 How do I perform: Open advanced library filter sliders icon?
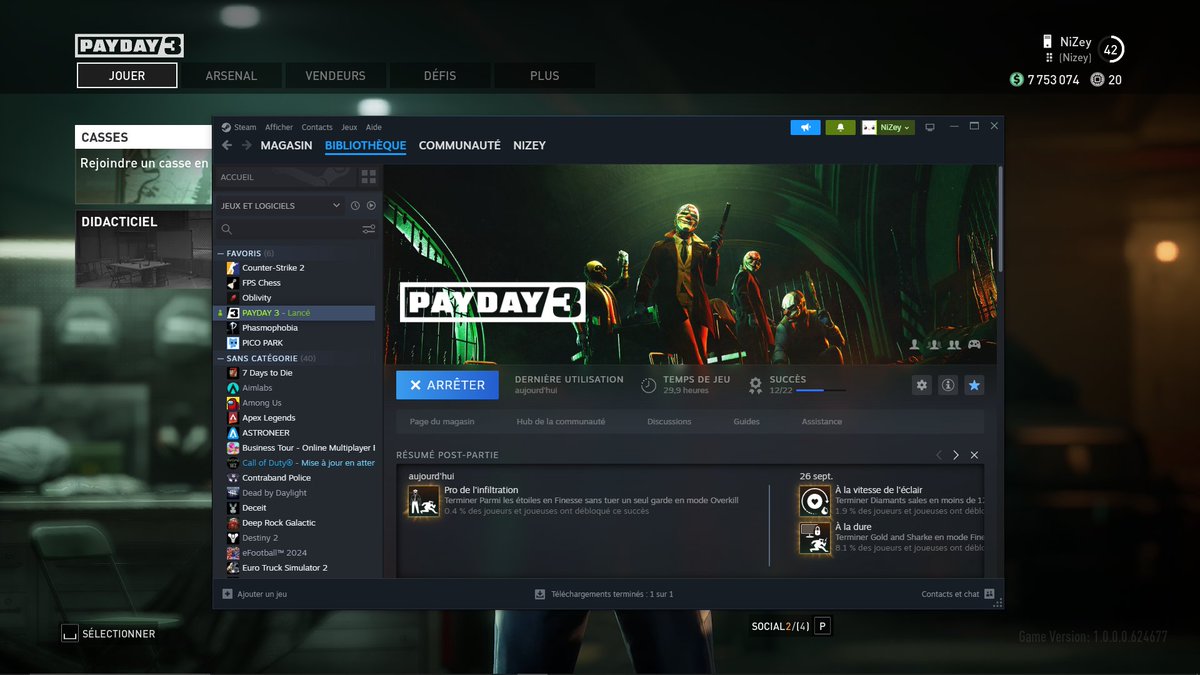(x=369, y=229)
